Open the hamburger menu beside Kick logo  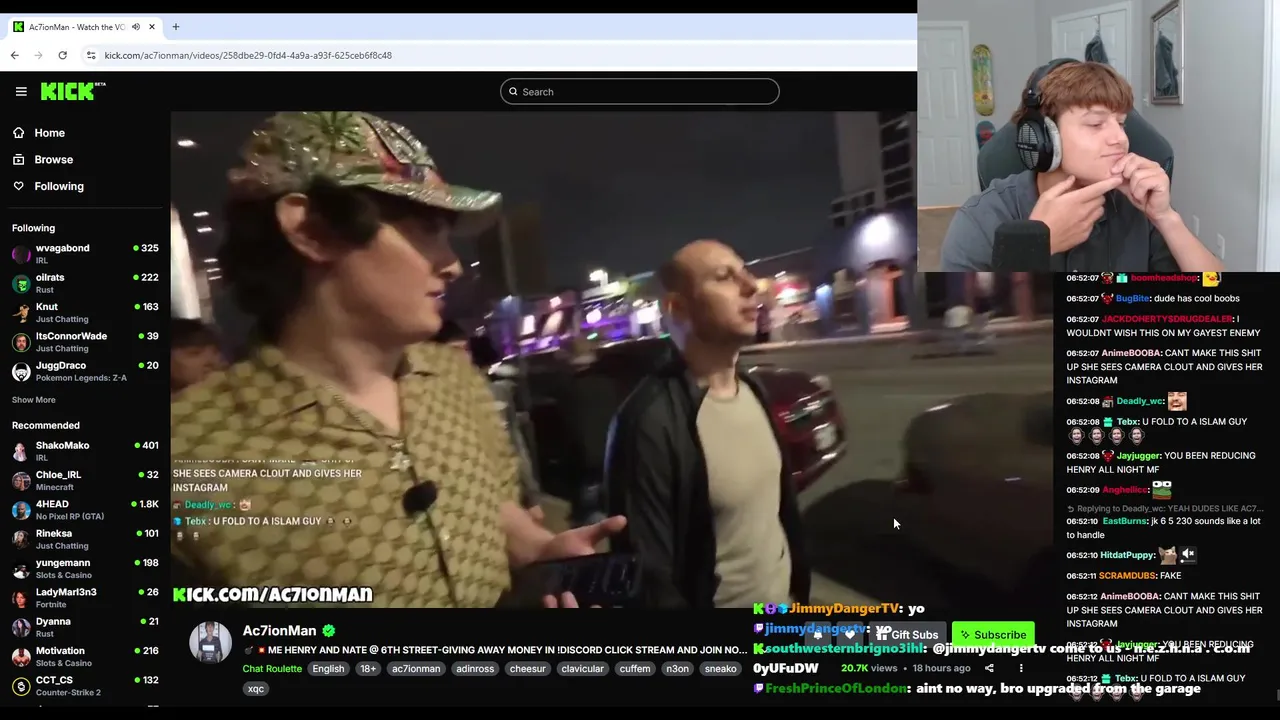point(21,91)
